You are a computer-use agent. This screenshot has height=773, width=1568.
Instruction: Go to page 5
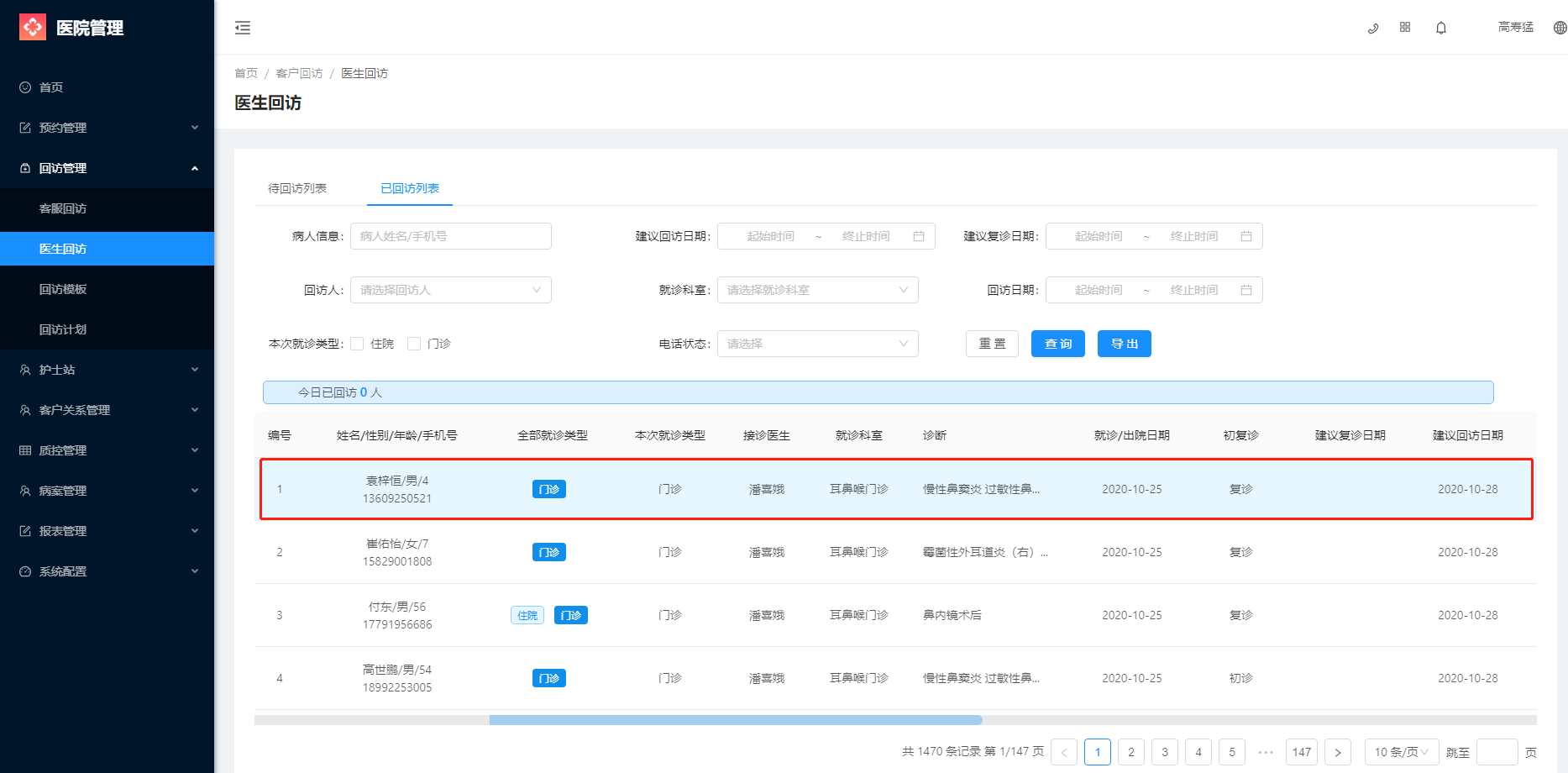(1232, 752)
